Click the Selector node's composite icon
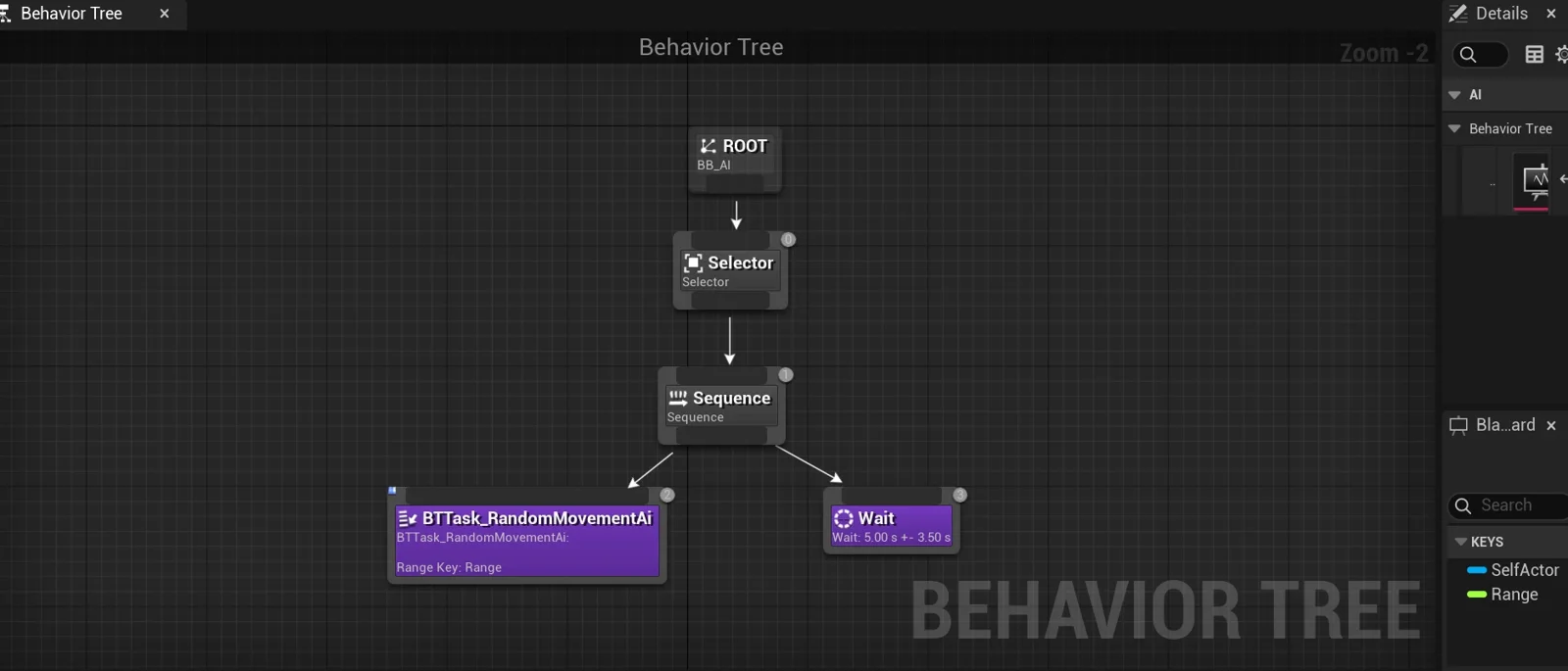The image size is (1568, 671). (x=693, y=263)
